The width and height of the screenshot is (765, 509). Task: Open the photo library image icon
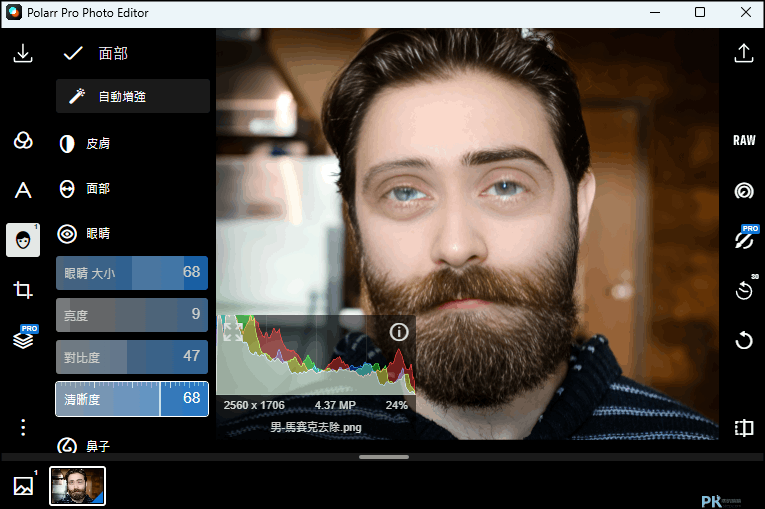pos(23,486)
